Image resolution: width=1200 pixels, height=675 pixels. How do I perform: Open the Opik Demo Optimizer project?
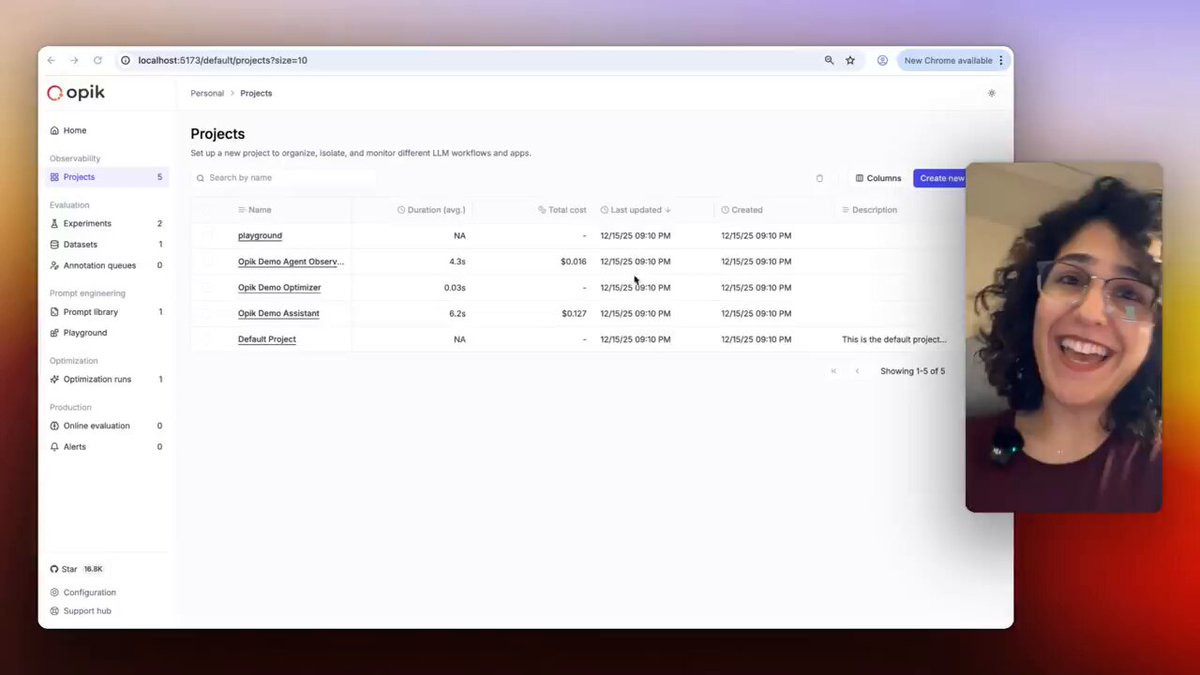[x=279, y=288]
